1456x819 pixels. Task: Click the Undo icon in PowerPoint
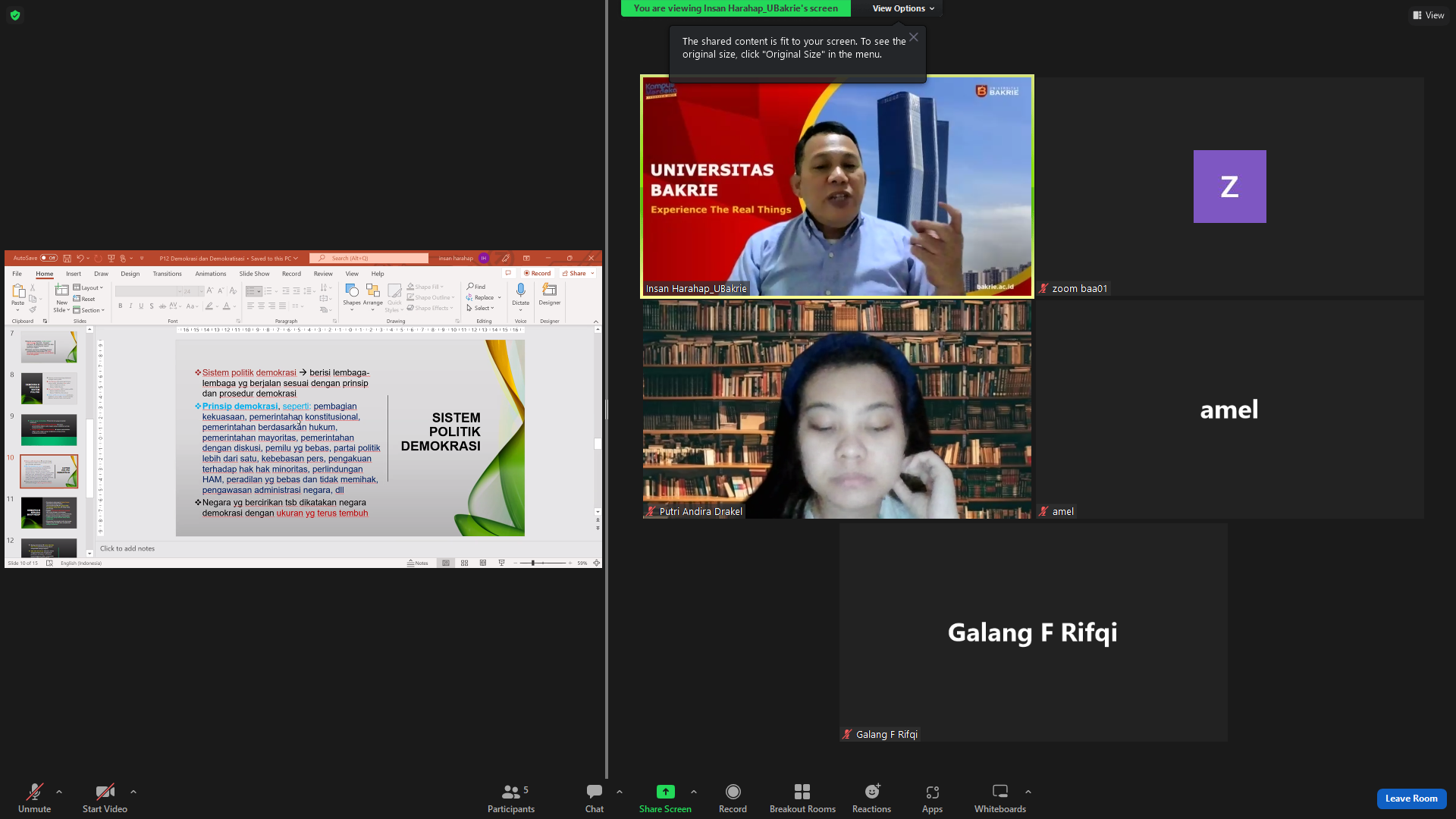pyautogui.click(x=80, y=259)
